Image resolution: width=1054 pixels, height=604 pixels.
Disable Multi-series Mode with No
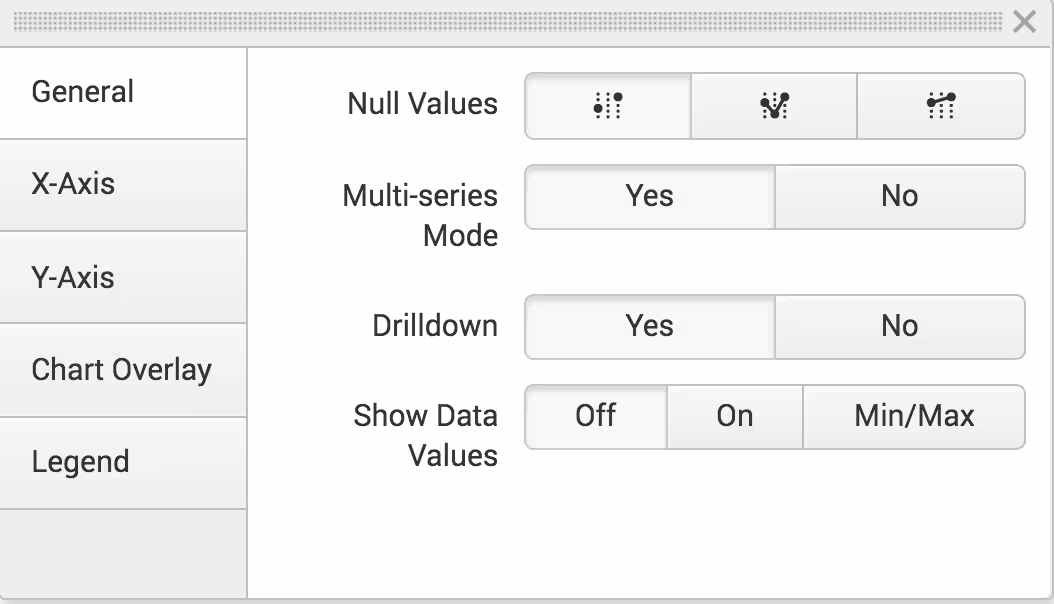[x=899, y=196]
